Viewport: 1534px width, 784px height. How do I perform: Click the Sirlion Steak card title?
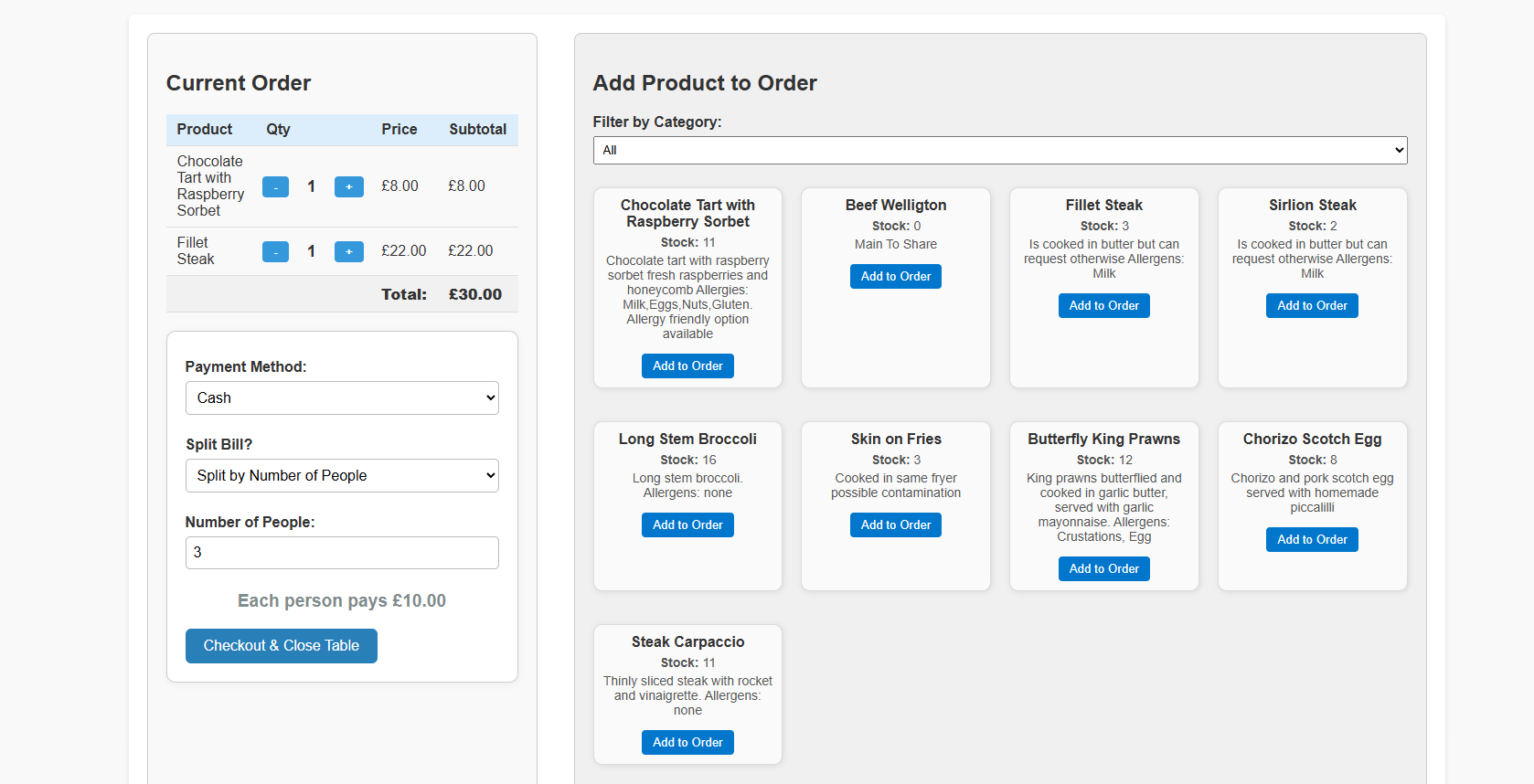pos(1312,206)
